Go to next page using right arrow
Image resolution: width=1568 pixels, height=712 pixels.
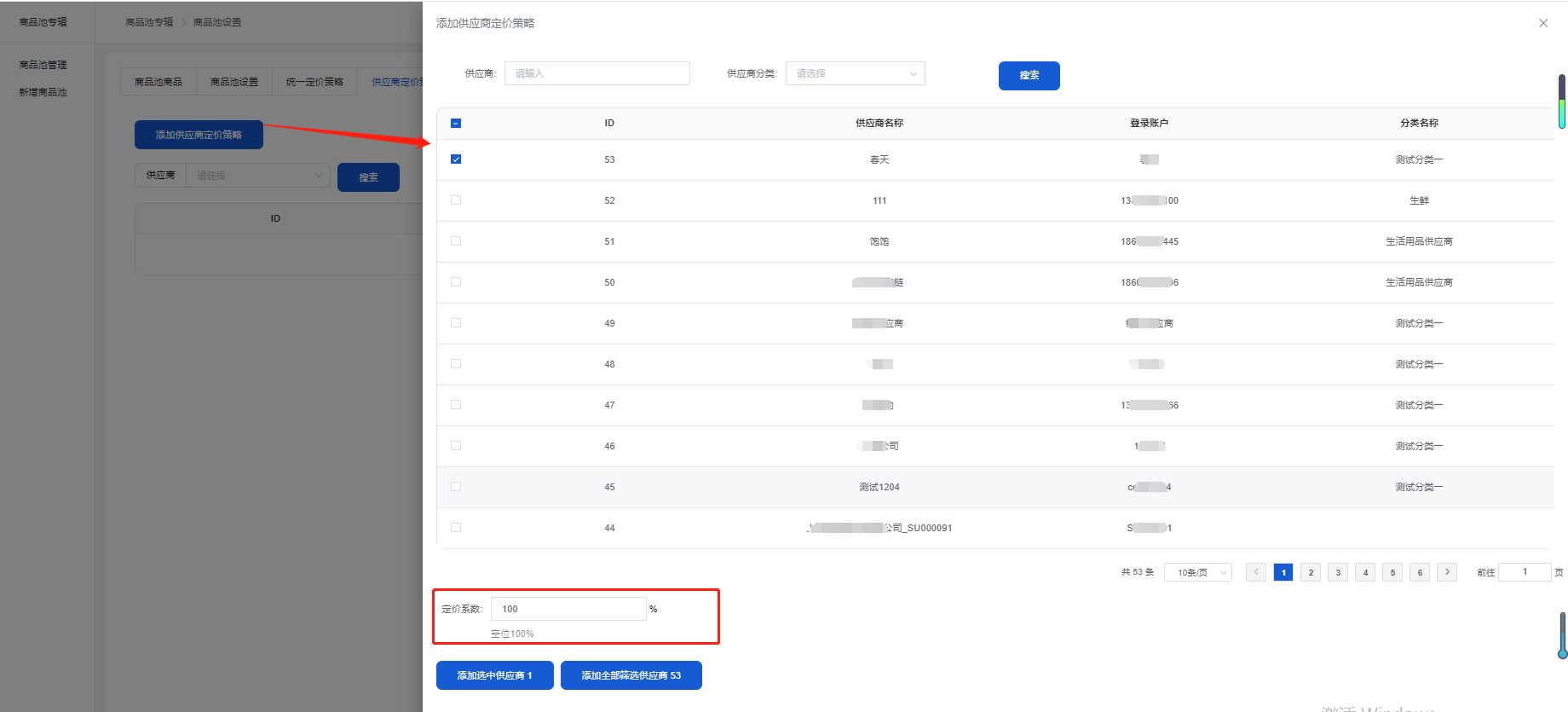[x=1447, y=572]
